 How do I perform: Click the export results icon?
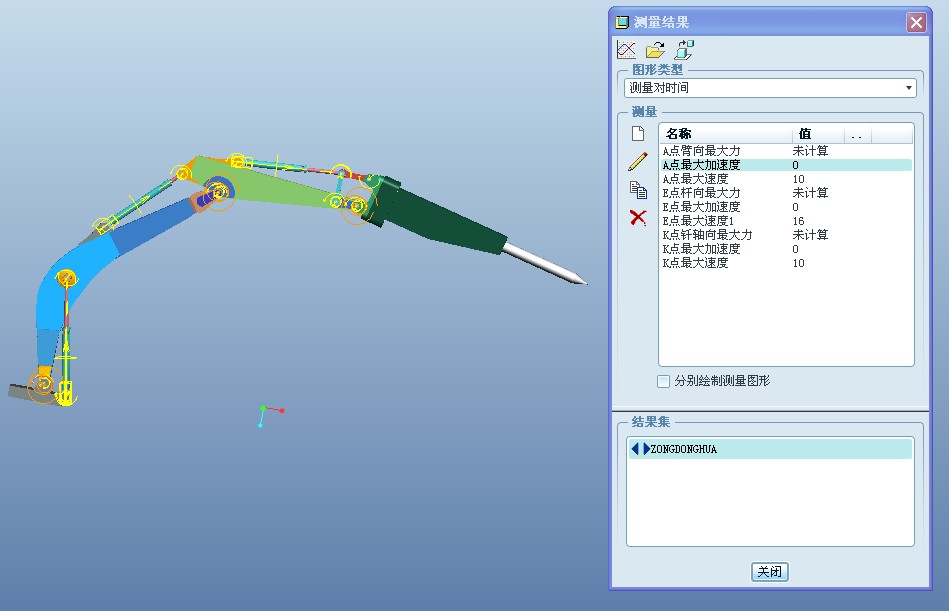[684, 50]
